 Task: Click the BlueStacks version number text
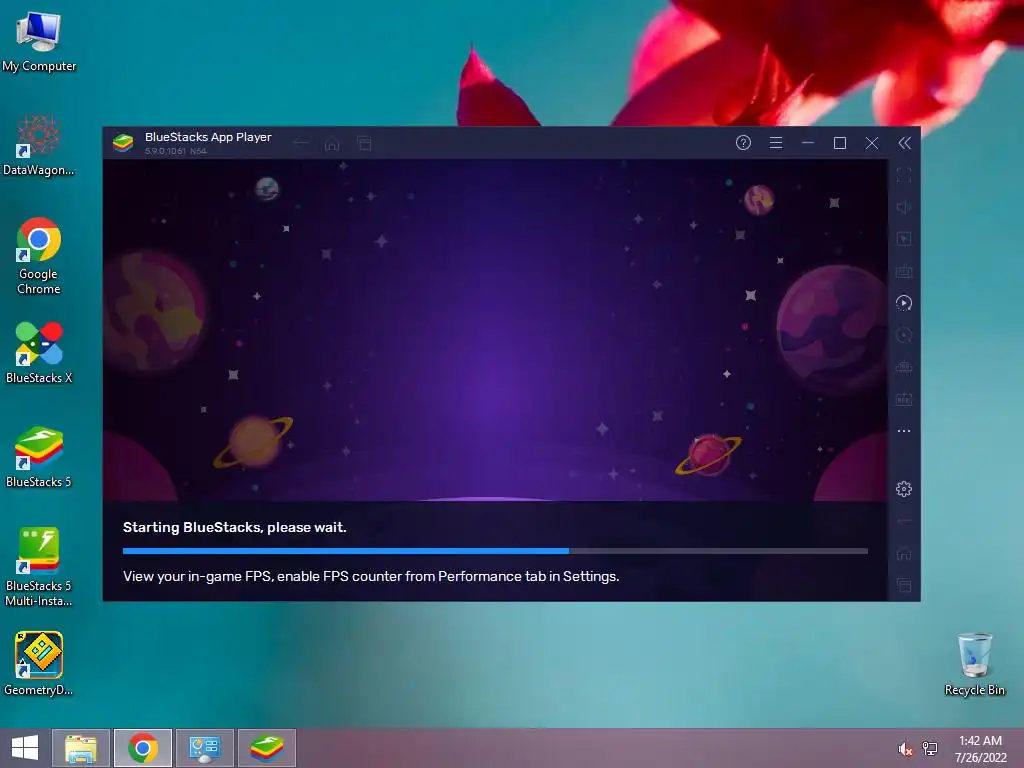click(x=176, y=151)
